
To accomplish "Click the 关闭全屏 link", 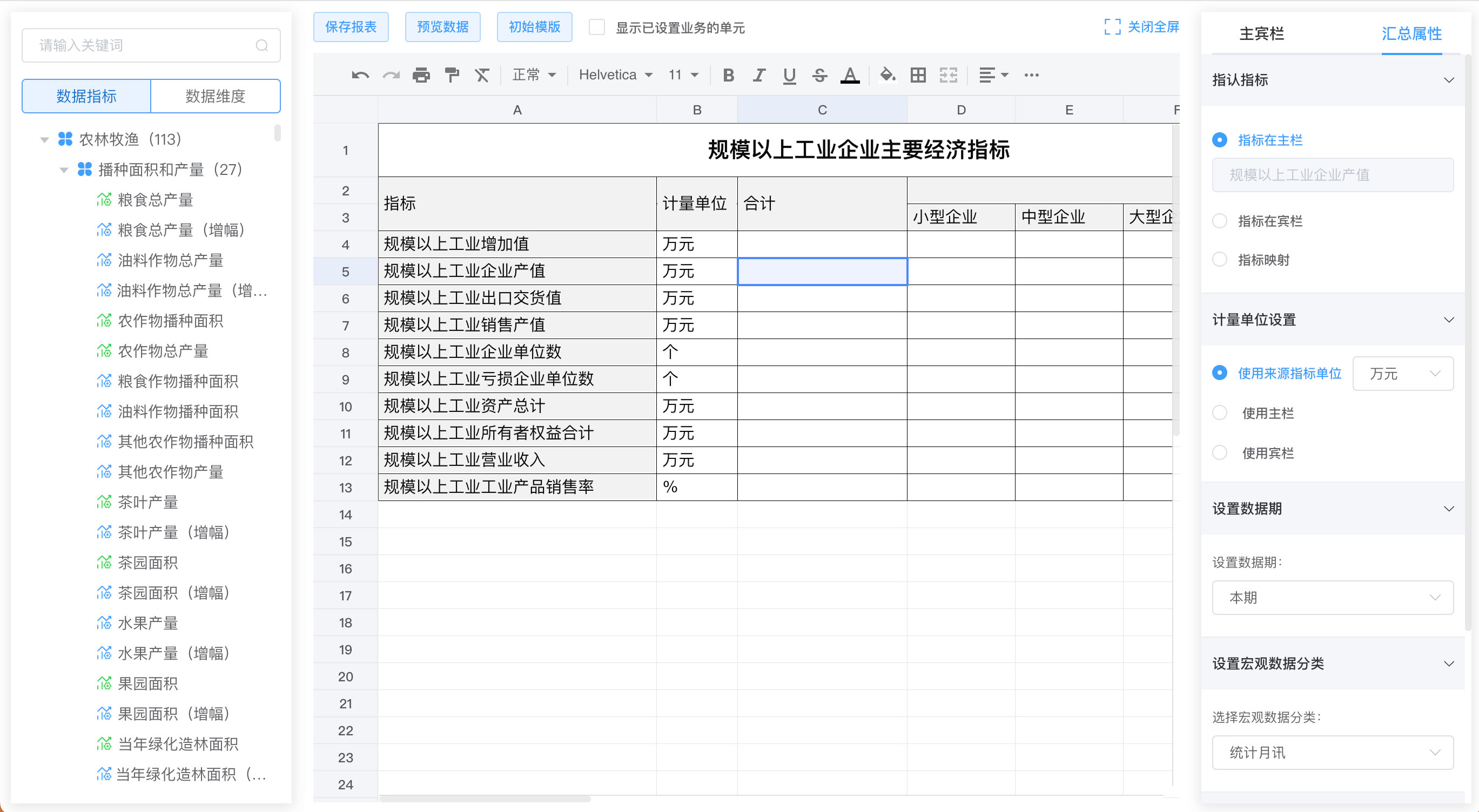I will coord(1153,26).
